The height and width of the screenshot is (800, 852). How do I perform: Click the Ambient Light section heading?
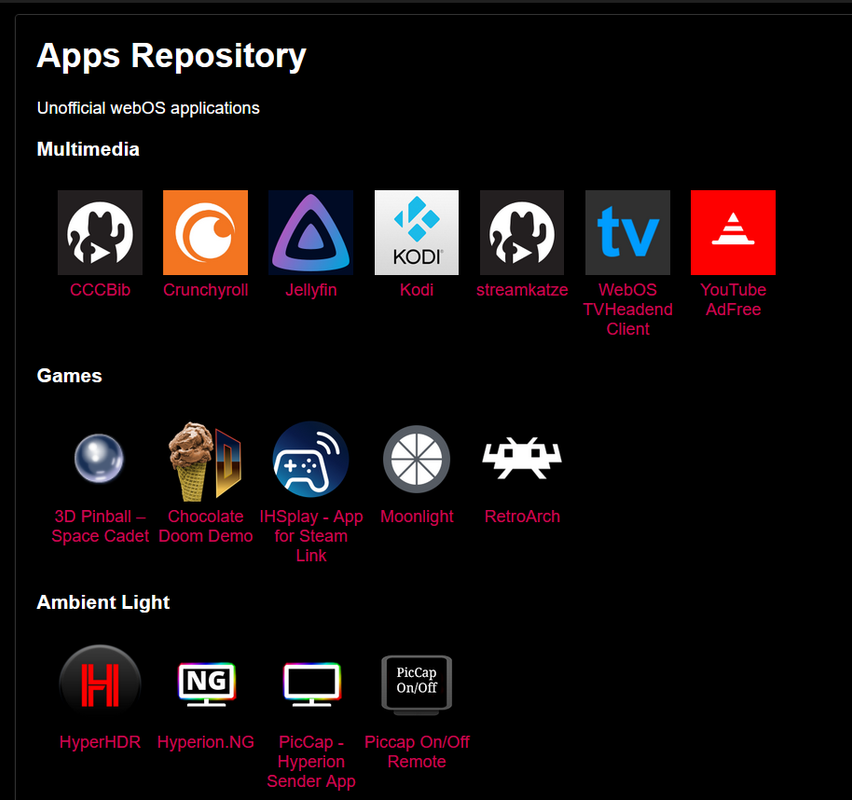coord(103,602)
